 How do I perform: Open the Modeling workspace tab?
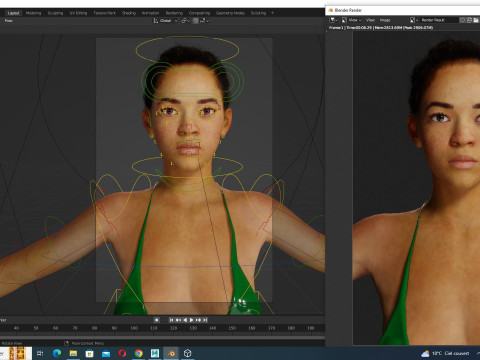pos(34,13)
